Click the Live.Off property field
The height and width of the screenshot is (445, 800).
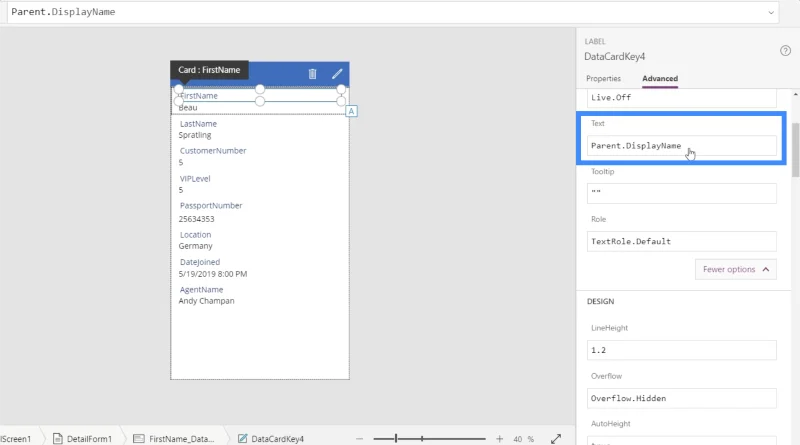point(682,97)
